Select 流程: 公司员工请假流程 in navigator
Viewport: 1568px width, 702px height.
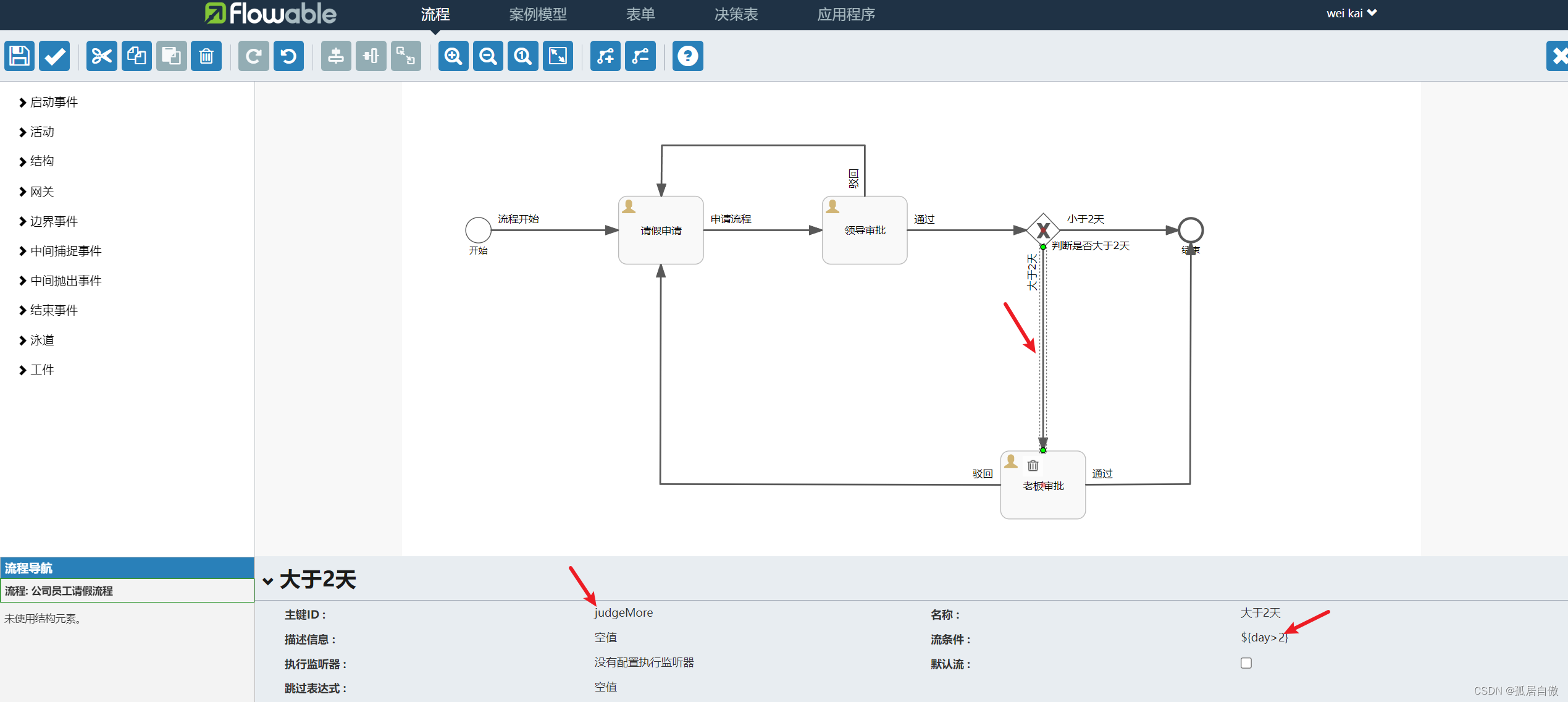(127, 591)
